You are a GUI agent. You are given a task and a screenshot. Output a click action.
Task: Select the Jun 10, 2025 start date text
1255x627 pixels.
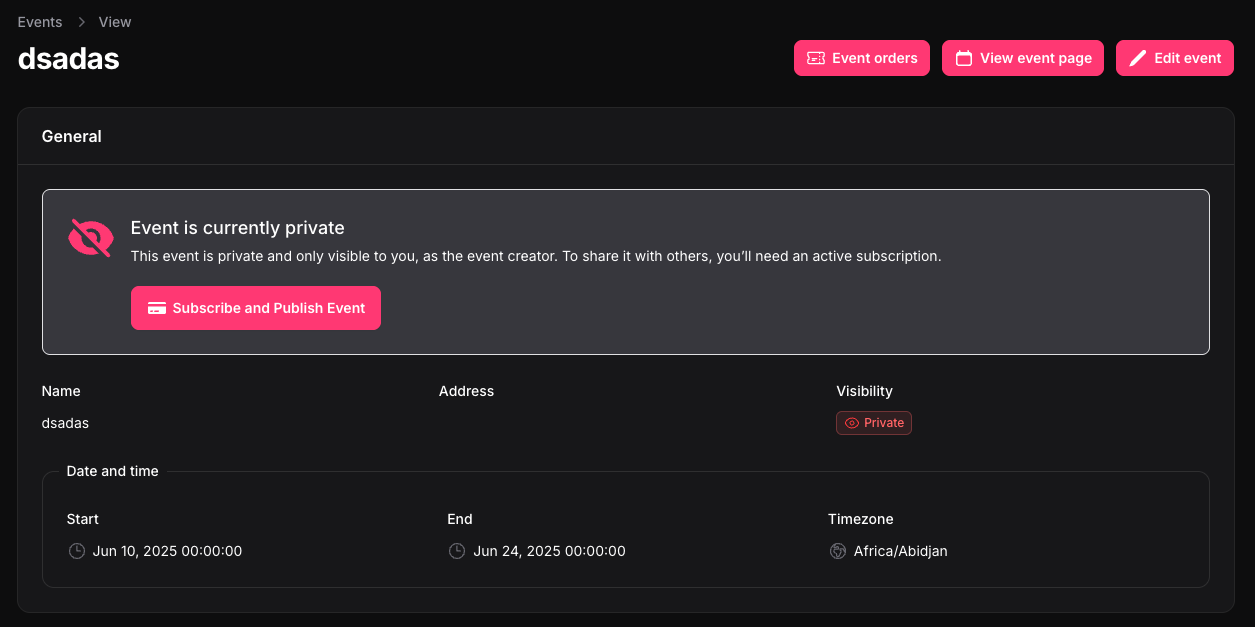(x=167, y=551)
